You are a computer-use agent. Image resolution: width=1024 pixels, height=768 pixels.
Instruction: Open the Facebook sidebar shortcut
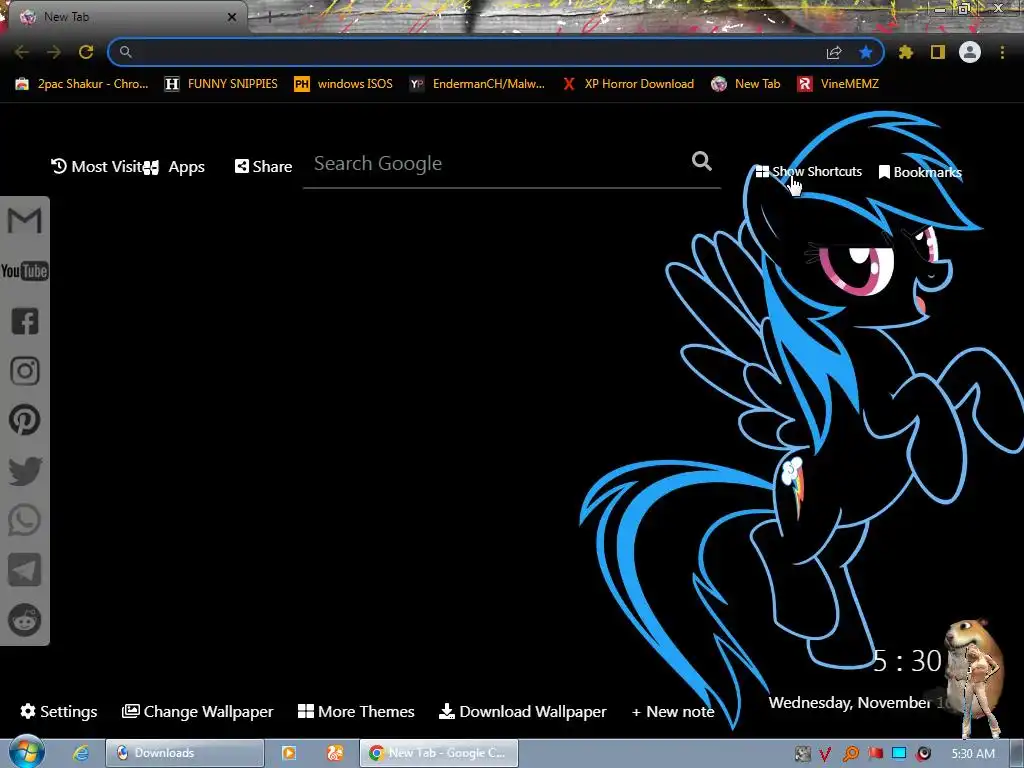coord(25,321)
